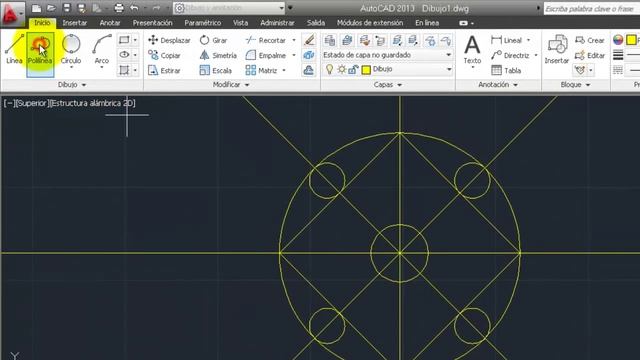The height and width of the screenshot is (360, 640).
Task: Open the AutoCAD application menu button
Action: click(12, 14)
